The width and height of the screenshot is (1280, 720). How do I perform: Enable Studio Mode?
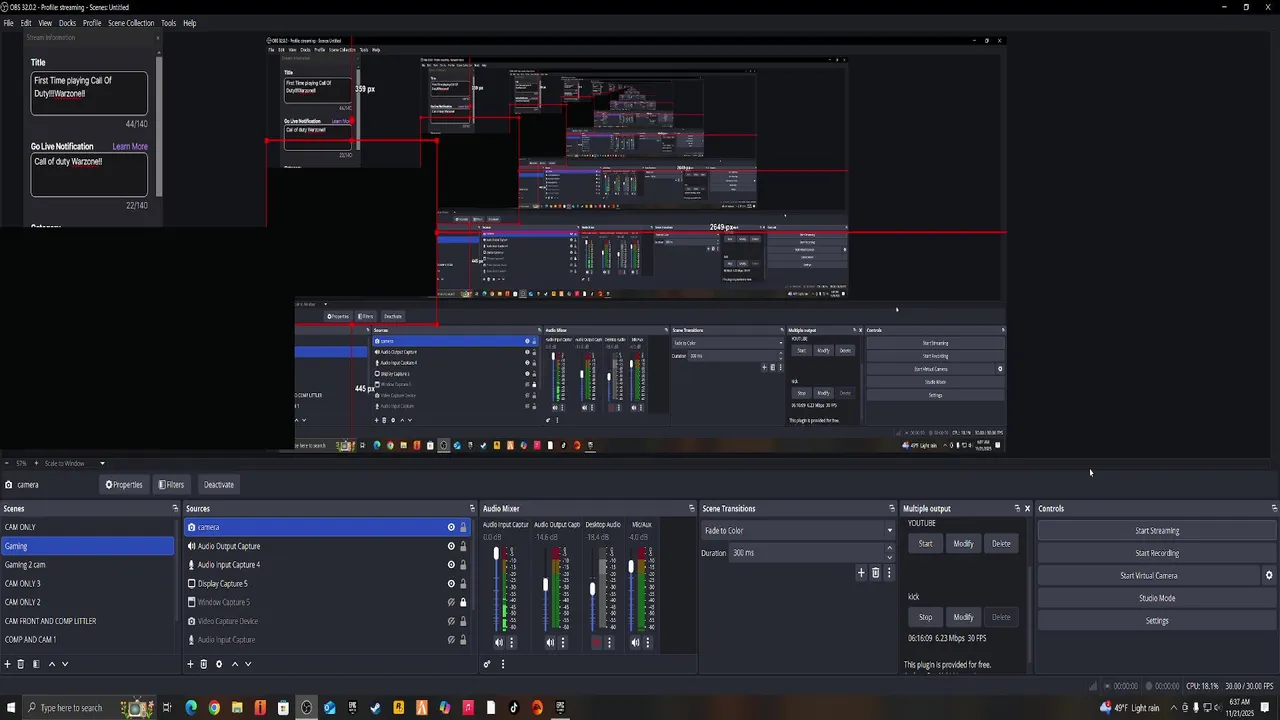coord(1157,598)
